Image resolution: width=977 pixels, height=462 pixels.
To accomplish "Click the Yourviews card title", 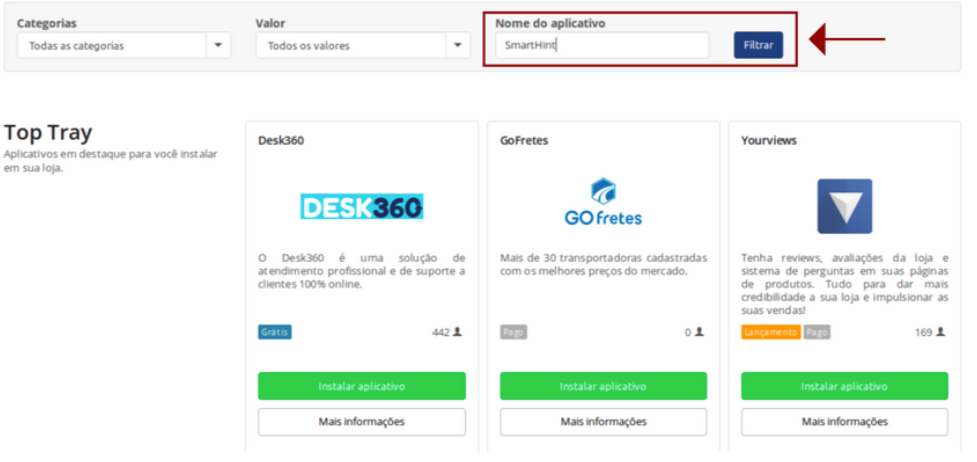I will (x=769, y=140).
